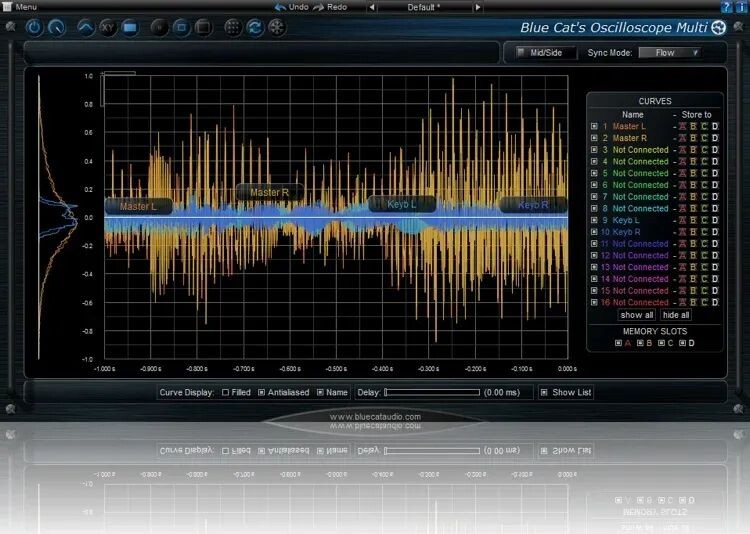Screen dimensions: 750x534
Task: Go to next preset with right arrow
Action: pyautogui.click(x=477, y=7)
